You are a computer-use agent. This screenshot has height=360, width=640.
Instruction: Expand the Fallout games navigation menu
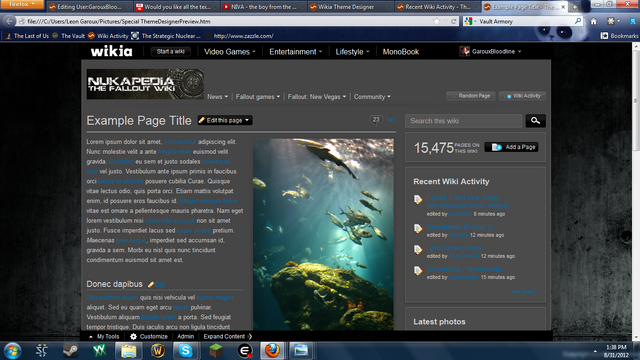[x=258, y=97]
